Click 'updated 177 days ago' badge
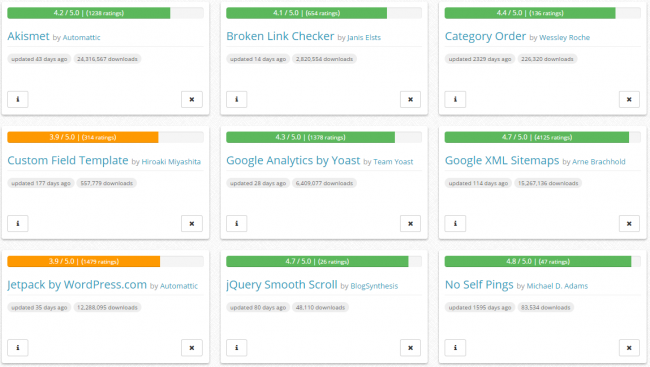This screenshot has height=367, width=650. (41, 183)
